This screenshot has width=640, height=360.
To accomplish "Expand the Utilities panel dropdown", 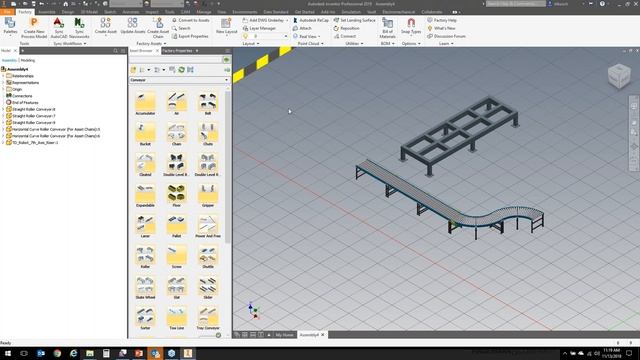I will tap(354, 43).
